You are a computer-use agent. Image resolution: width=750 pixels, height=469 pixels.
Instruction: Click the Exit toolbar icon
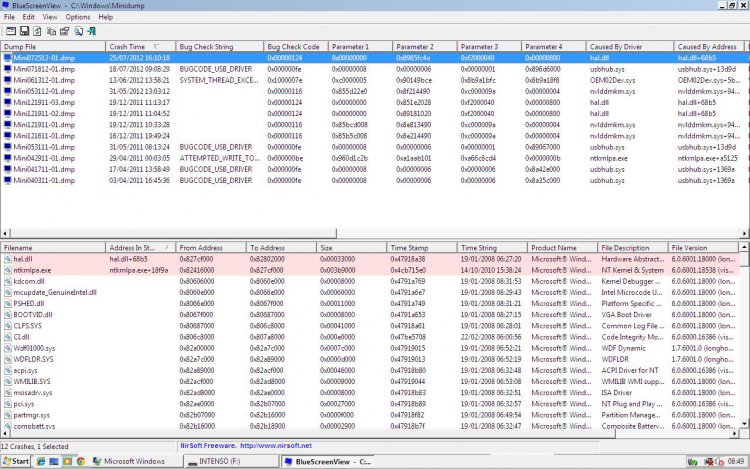coord(92,31)
